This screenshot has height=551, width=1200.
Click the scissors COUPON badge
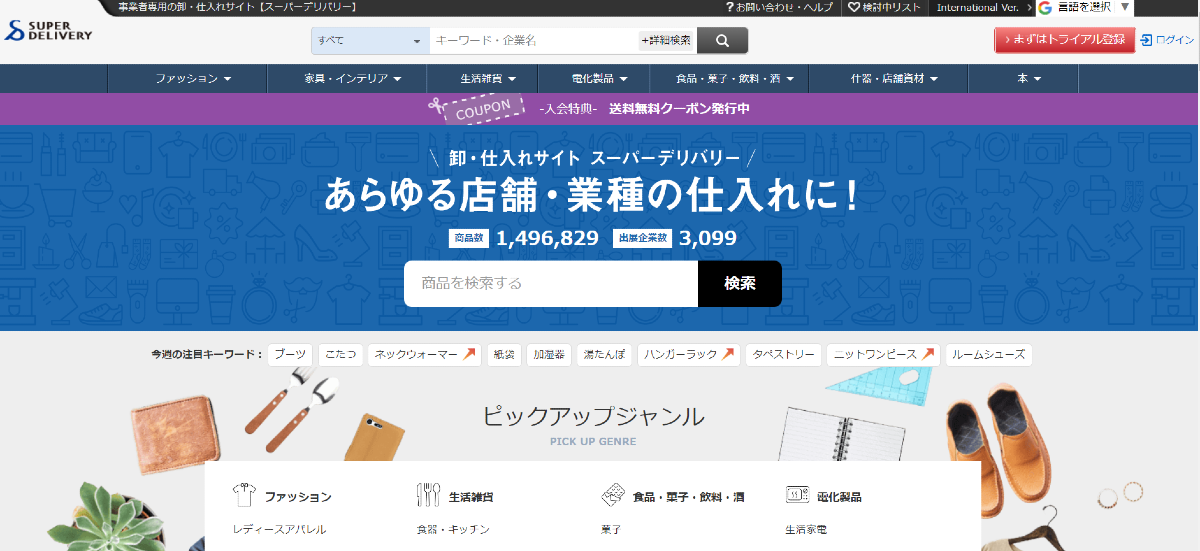click(x=476, y=108)
